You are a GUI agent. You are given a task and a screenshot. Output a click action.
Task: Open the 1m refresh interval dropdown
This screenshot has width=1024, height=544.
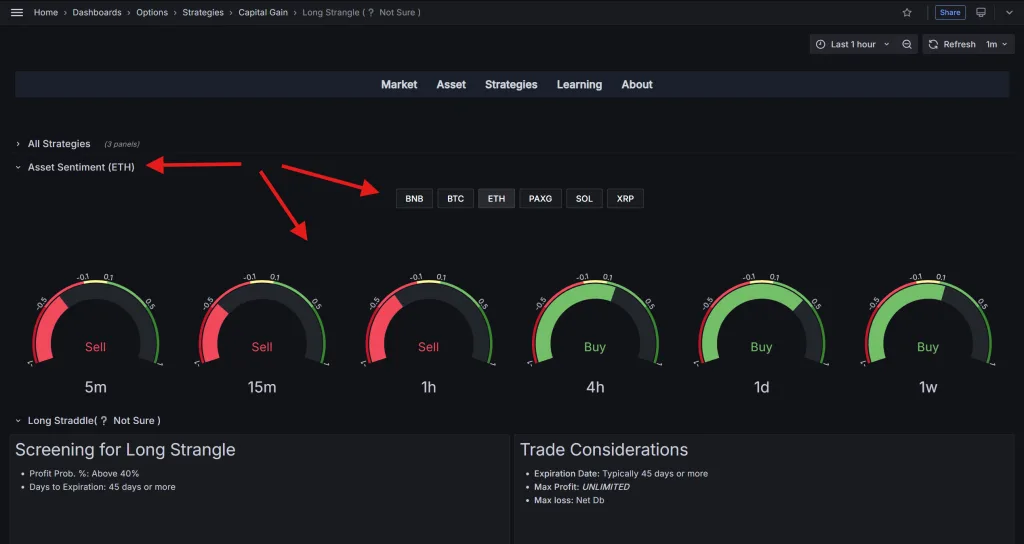(997, 44)
